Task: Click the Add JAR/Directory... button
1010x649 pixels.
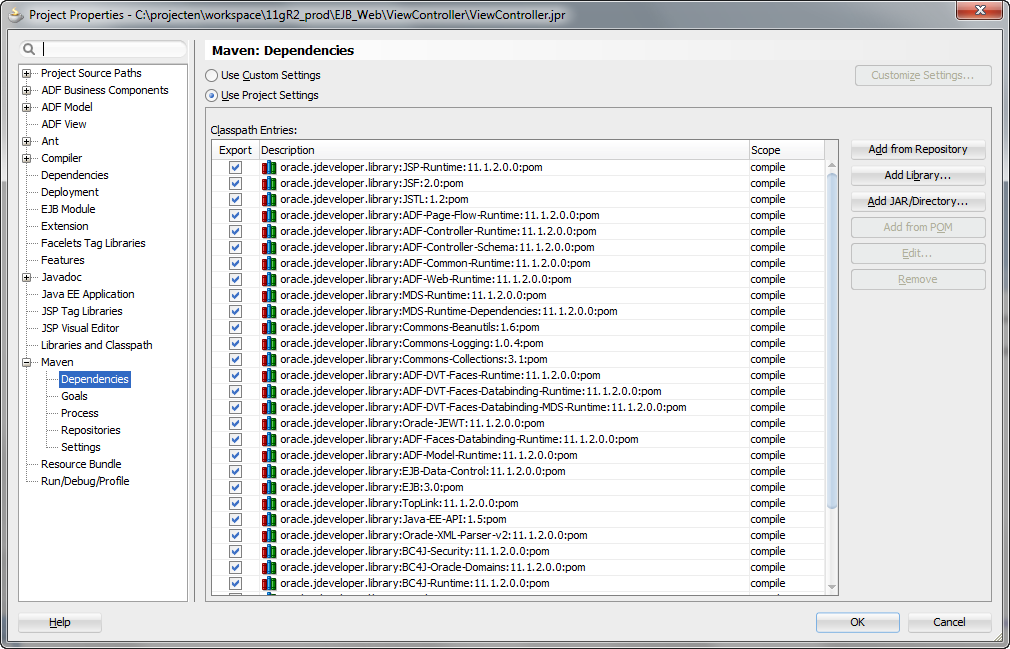Action: [x=918, y=202]
